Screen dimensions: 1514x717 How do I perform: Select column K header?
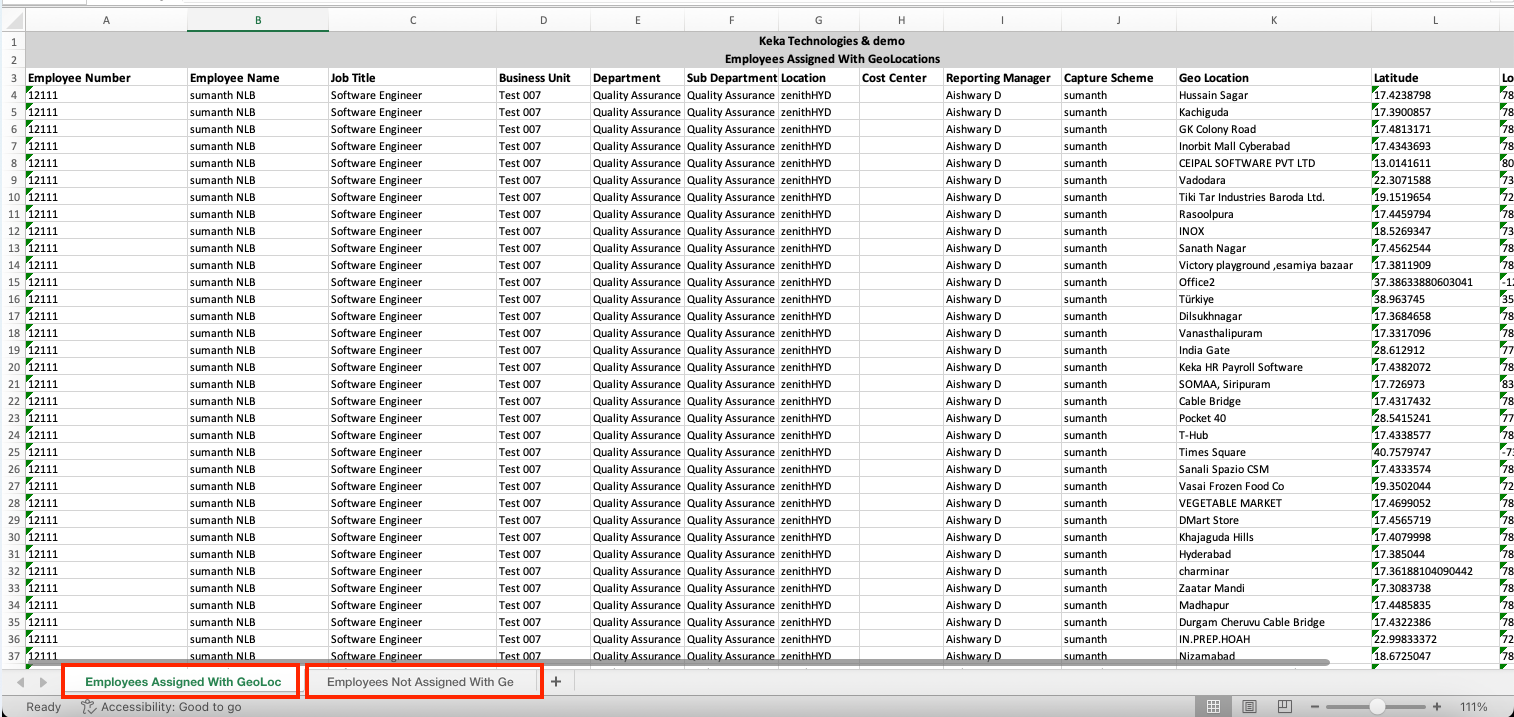[1273, 19]
